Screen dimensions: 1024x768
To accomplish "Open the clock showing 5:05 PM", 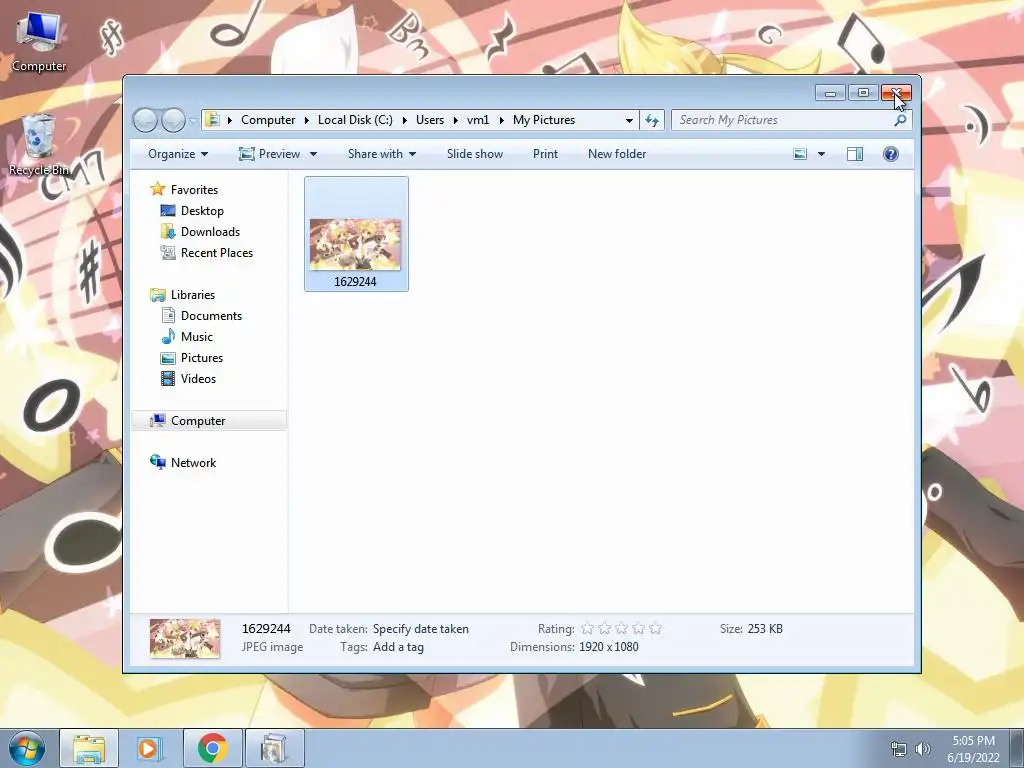I will pos(973,749).
